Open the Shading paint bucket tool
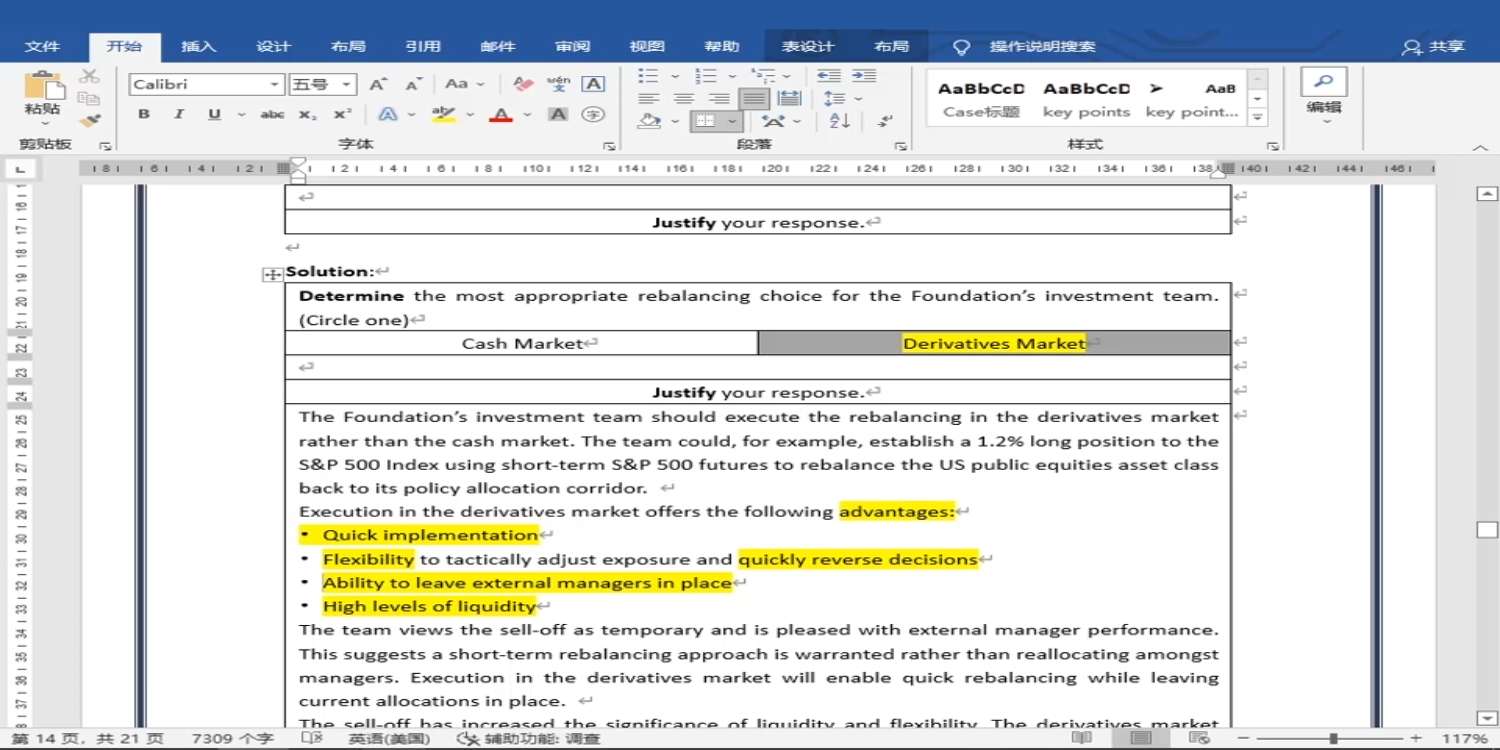This screenshot has width=1500, height=750. (650, 121)
